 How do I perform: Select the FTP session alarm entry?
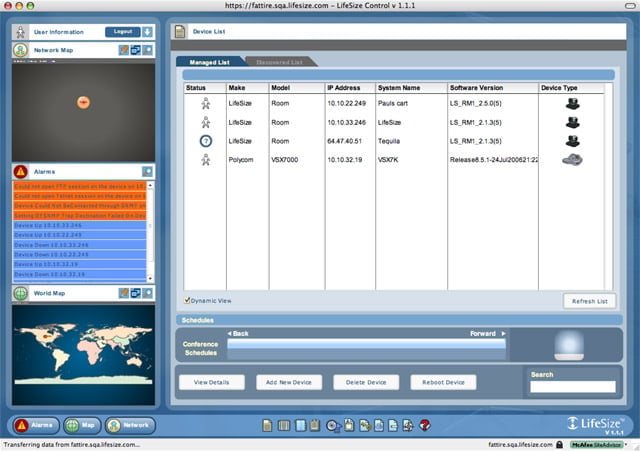pos(80,186)
